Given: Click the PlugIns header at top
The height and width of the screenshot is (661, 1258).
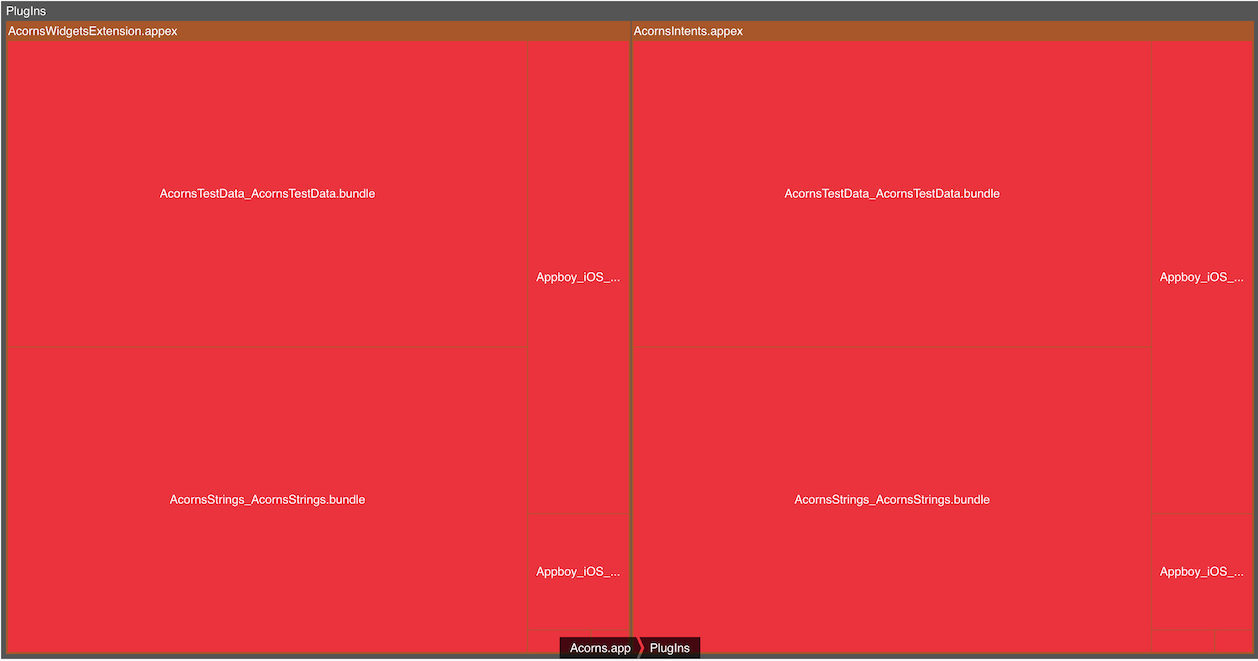Looking at the screenshot, I should click(26, 11).
